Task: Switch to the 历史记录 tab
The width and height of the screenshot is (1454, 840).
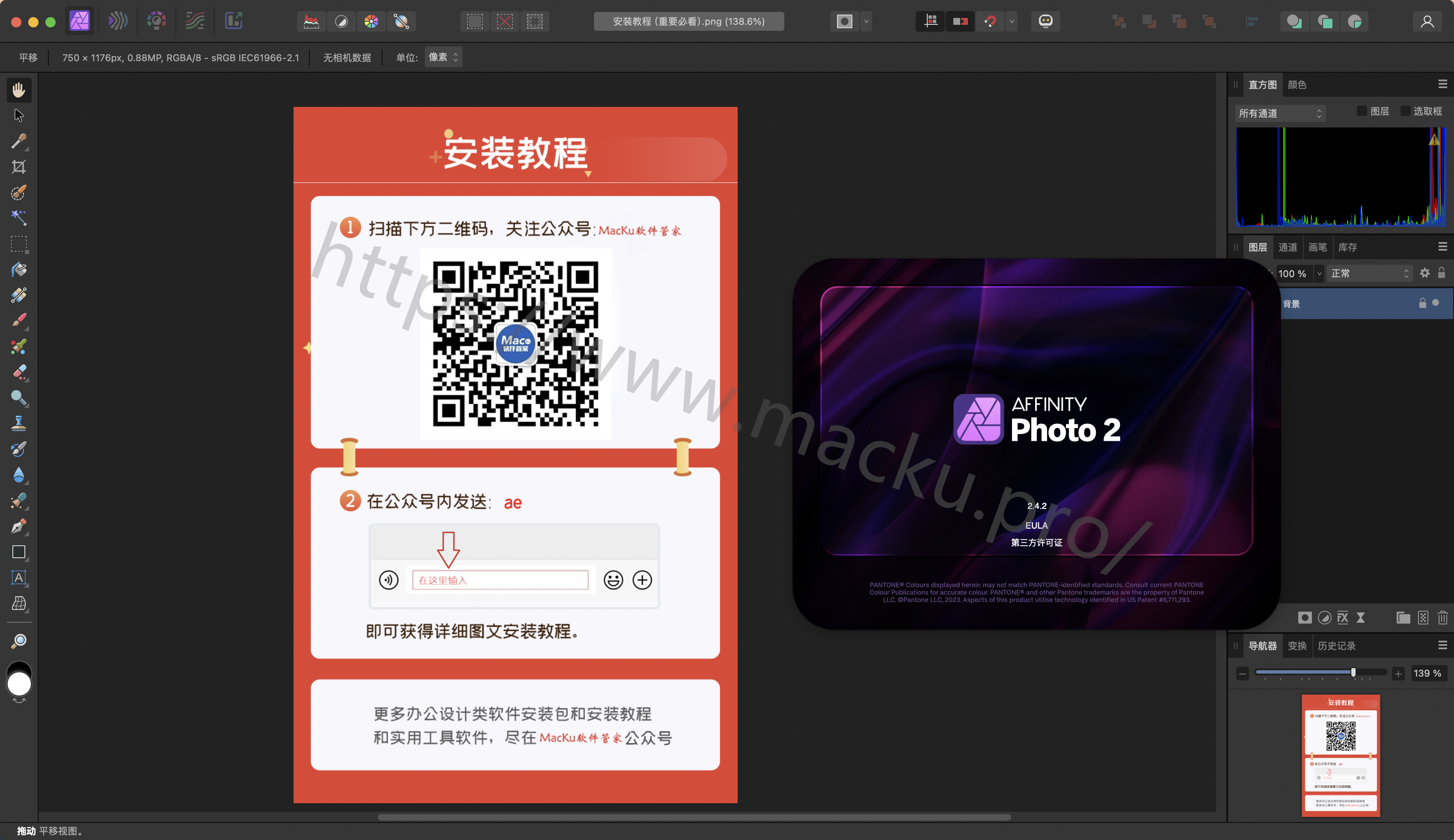Action: click(1336, 646)
